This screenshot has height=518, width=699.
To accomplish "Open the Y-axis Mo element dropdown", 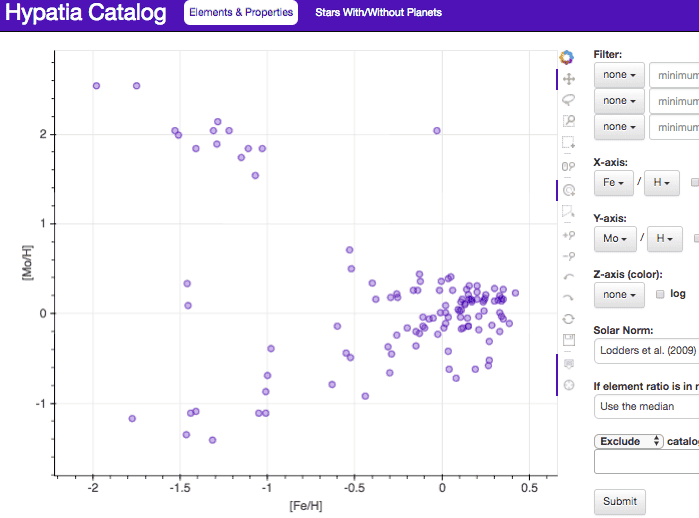I will point(615,239).
